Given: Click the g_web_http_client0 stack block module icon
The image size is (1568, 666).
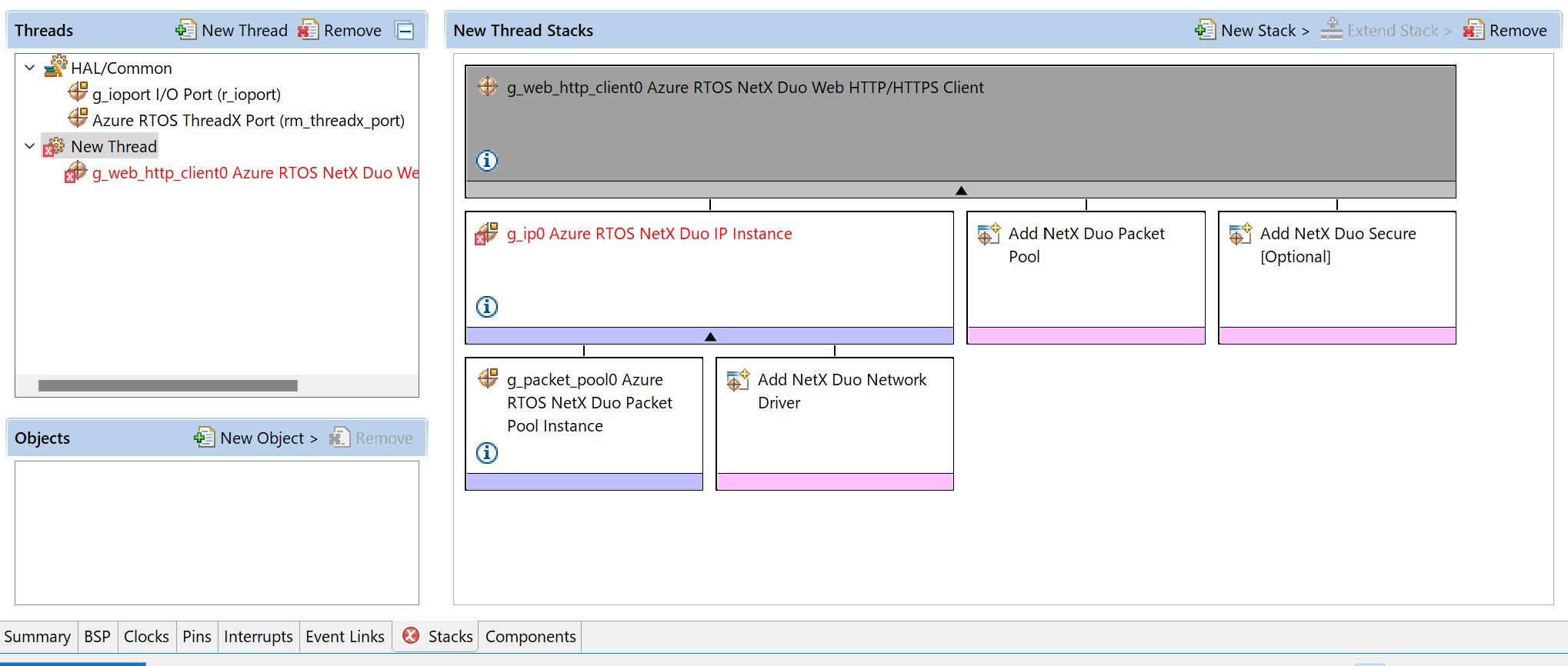Looking at the screenshot, I should [x=488, y=86].
